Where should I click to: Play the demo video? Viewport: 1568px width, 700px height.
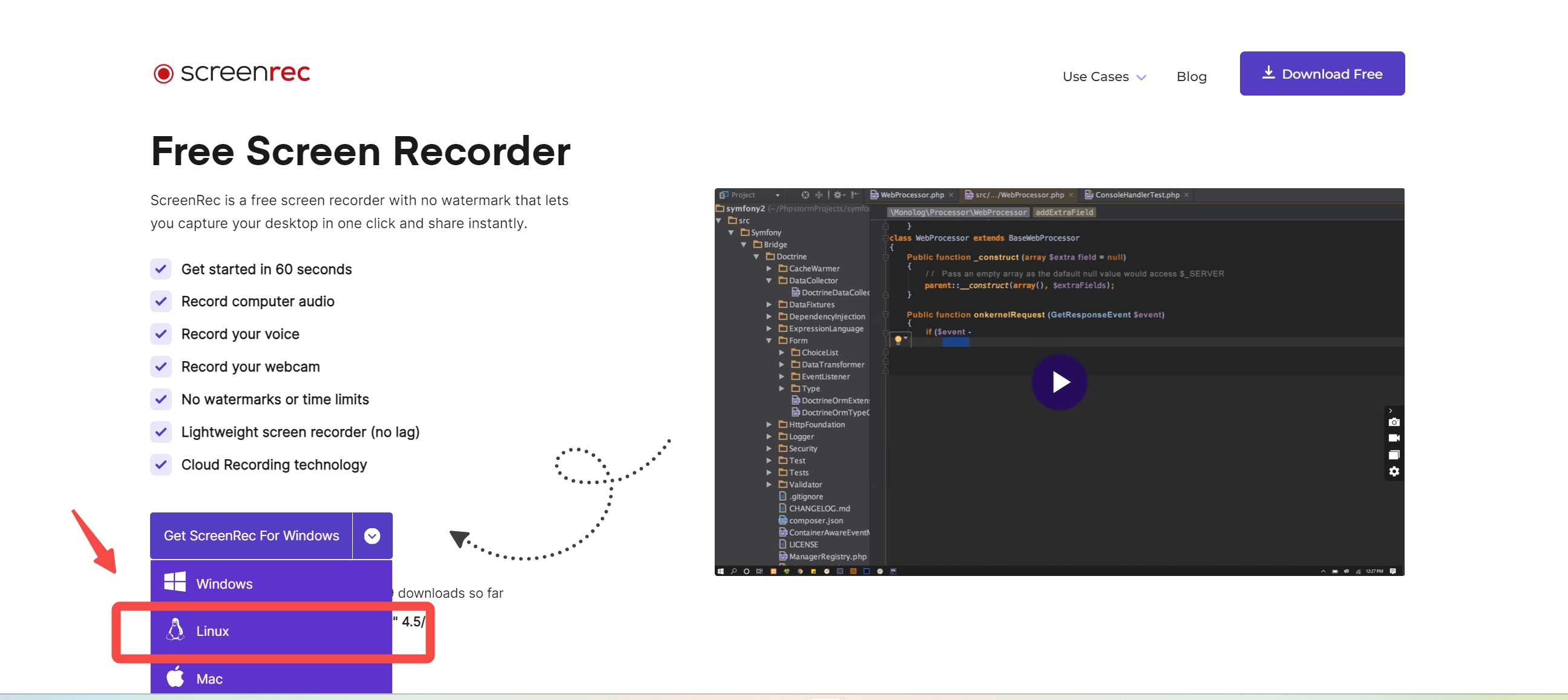tap(1059, 382)
